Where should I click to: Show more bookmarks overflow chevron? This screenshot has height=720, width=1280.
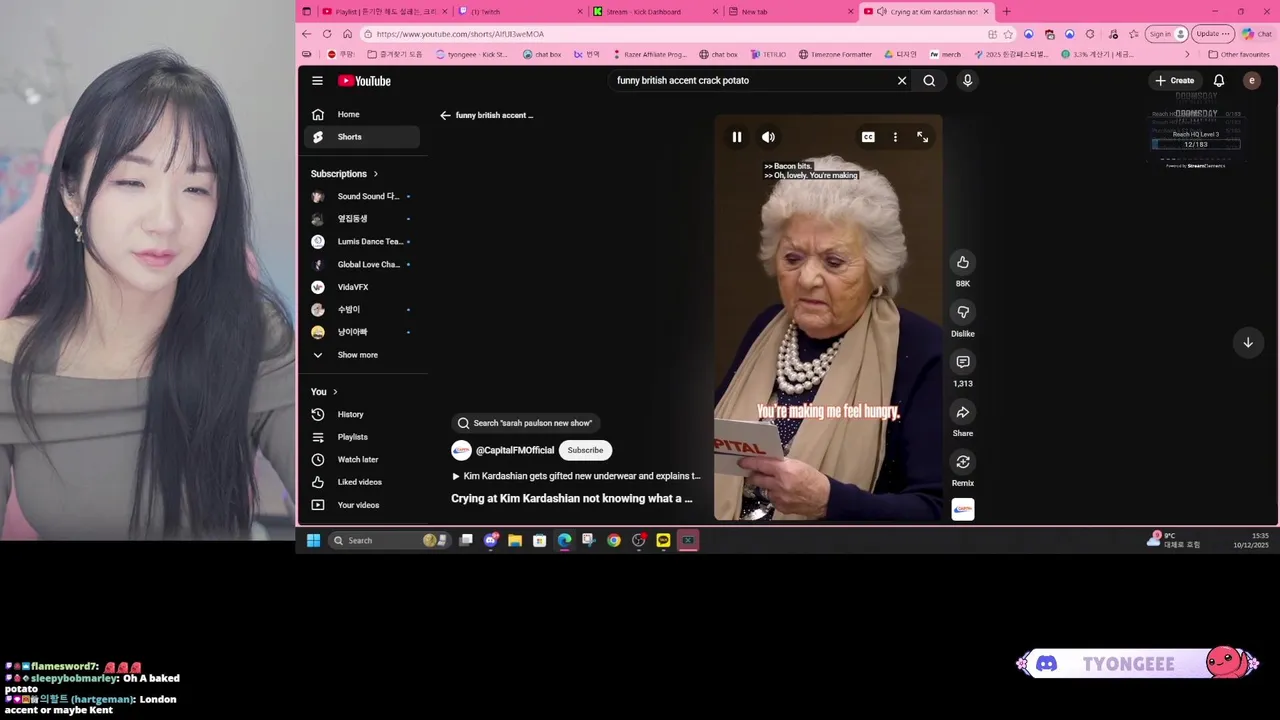click(x=1187, y=55)
